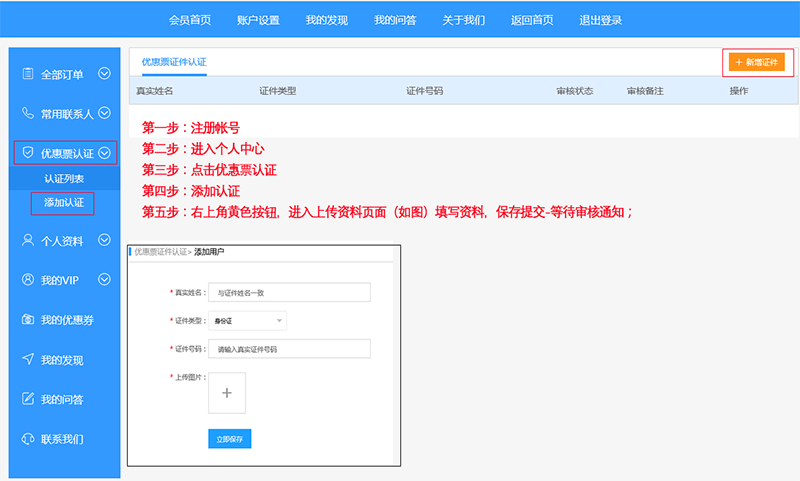Viewport: 800px width, 481px height.
Task: Open 我的优惠券 label in sidebar
Action: 67,320
